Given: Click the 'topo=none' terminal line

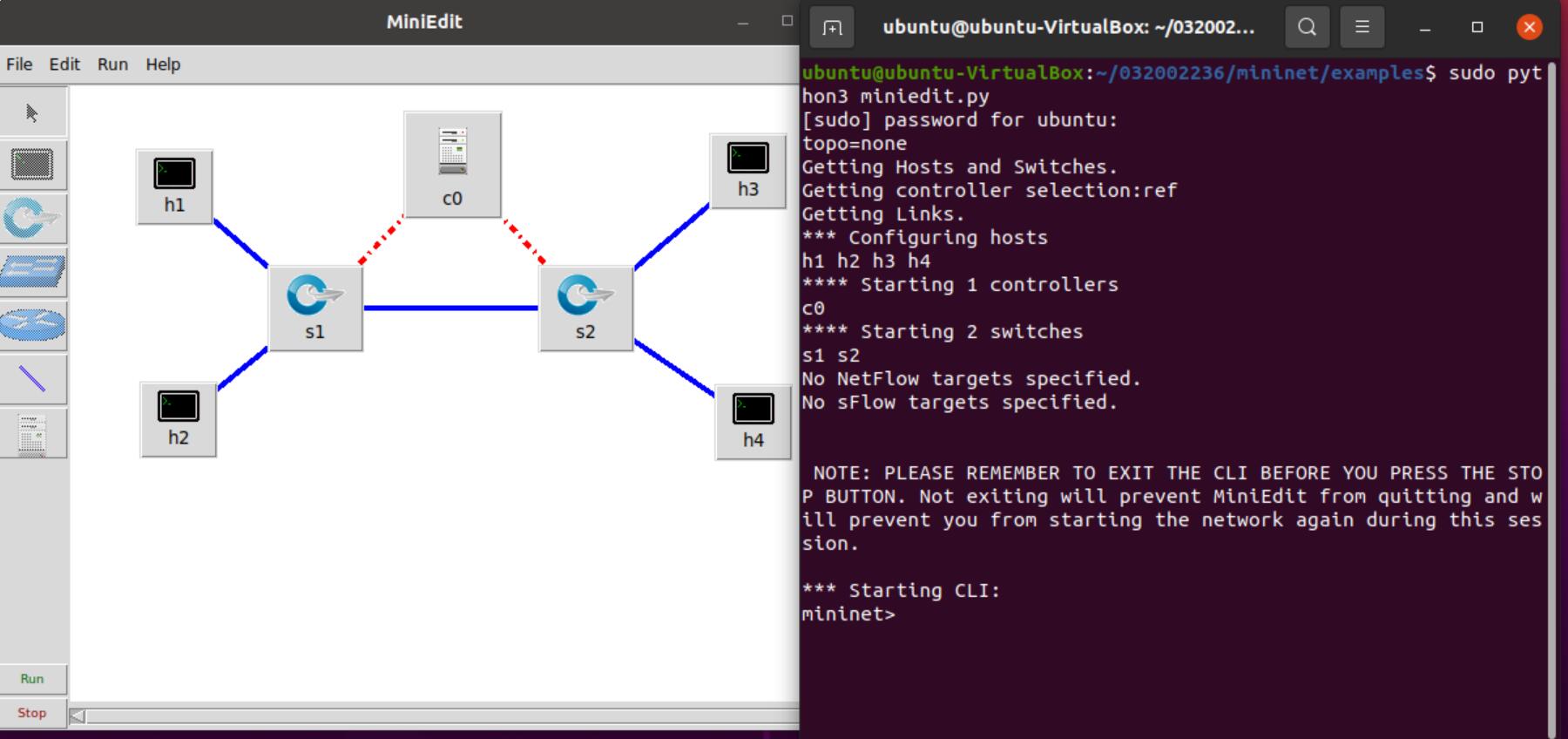Looking at the screenshot, I should tap(854, 144).
